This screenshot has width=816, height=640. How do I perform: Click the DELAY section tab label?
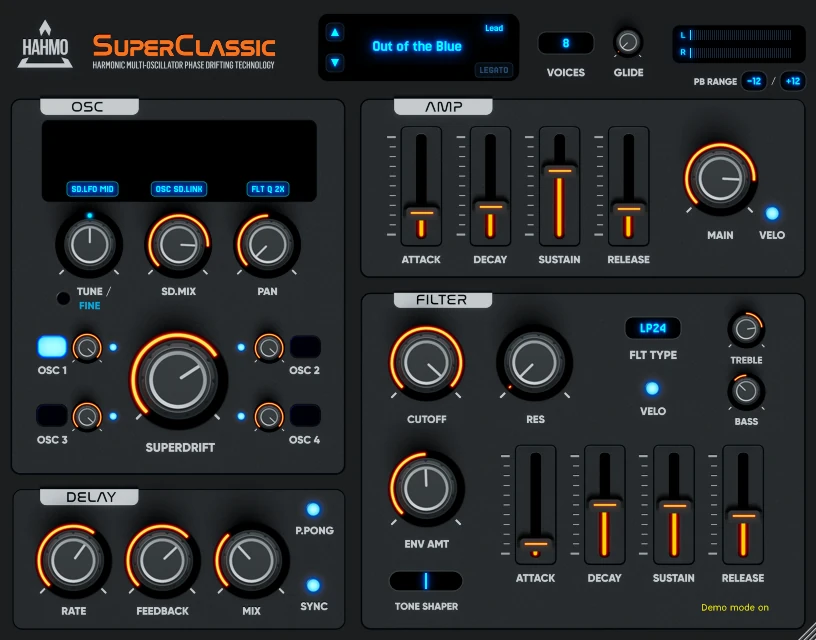pos(90,497)
